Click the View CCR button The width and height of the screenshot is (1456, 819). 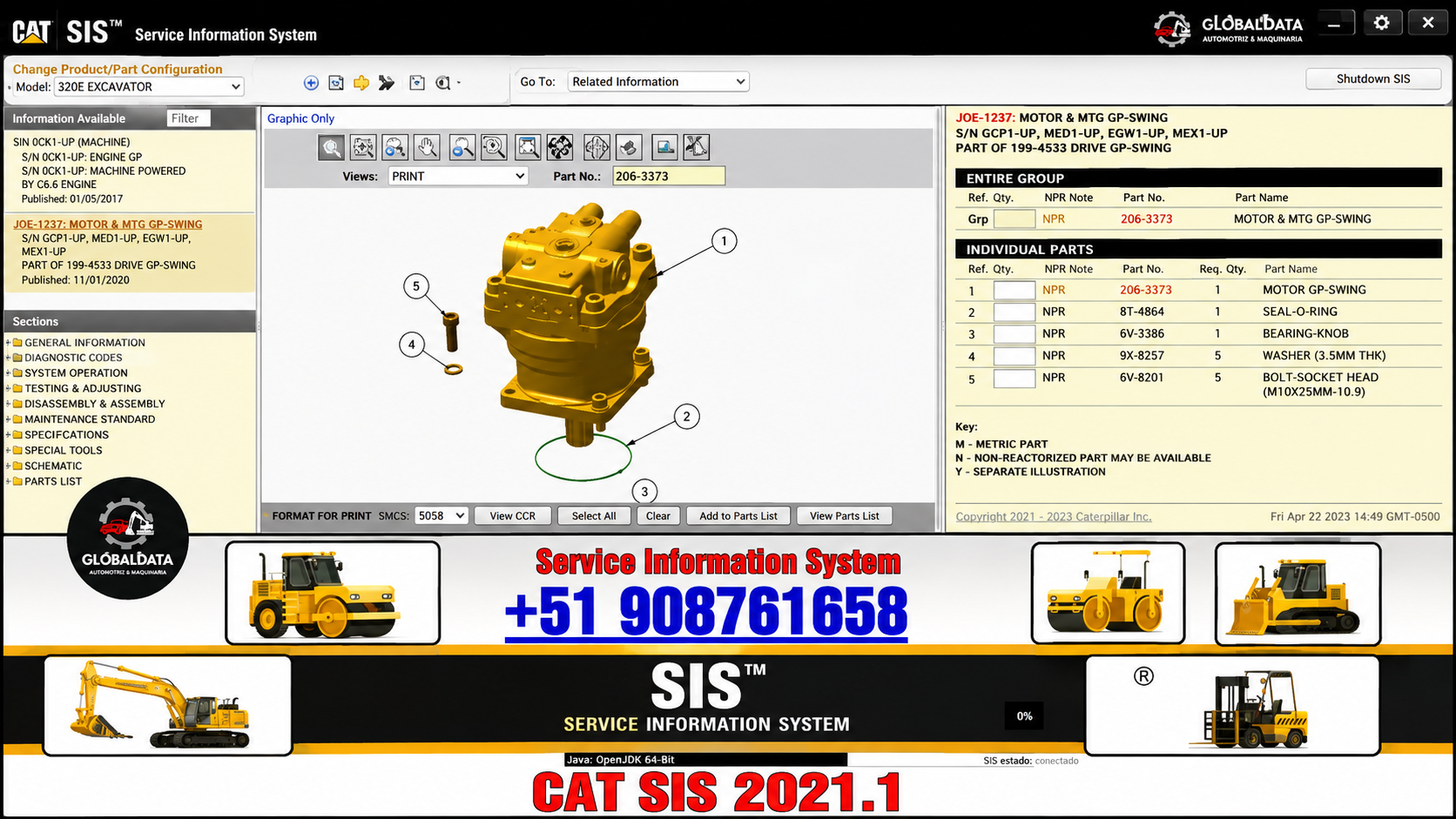tap(513, 516)
